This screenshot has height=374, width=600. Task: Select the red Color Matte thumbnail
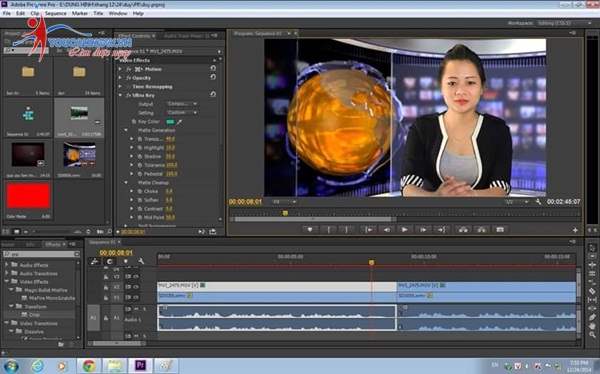[28, 196]
